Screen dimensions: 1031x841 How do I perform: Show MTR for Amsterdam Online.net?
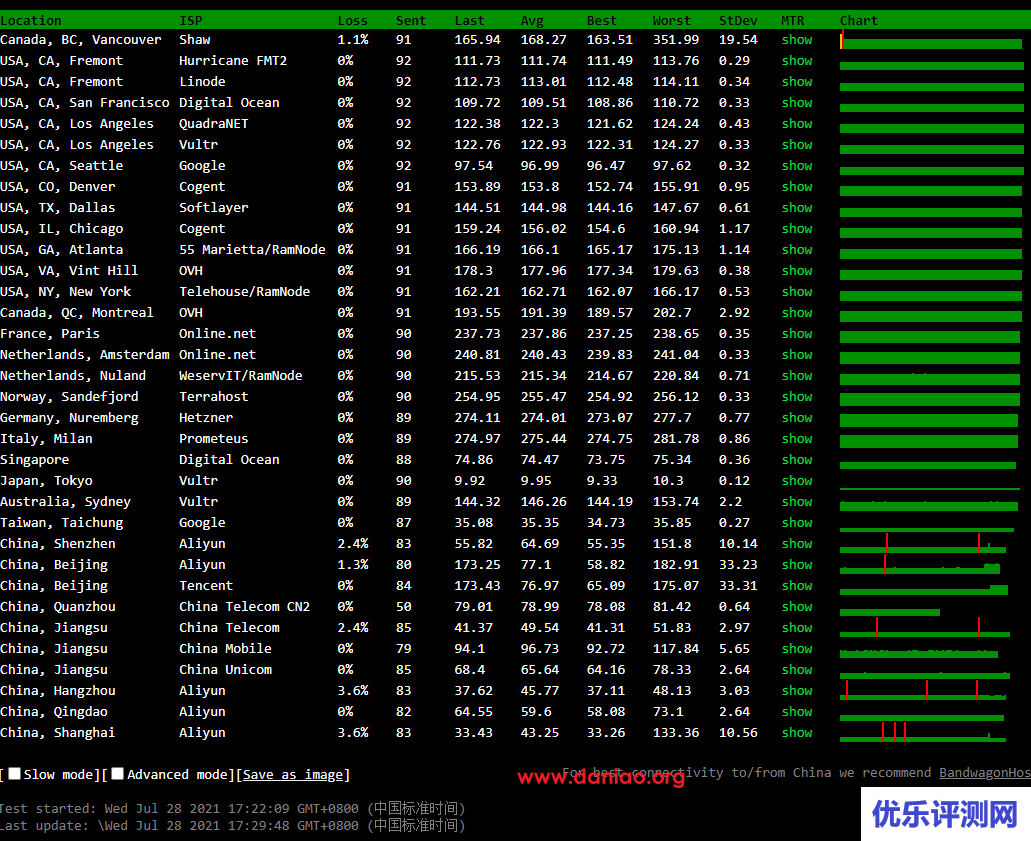[x=797, y=355]
